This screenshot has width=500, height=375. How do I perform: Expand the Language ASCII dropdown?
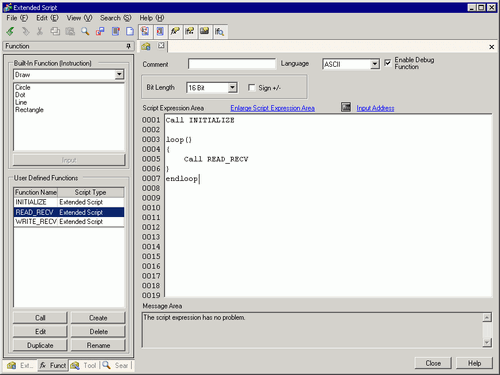[375, 64]
